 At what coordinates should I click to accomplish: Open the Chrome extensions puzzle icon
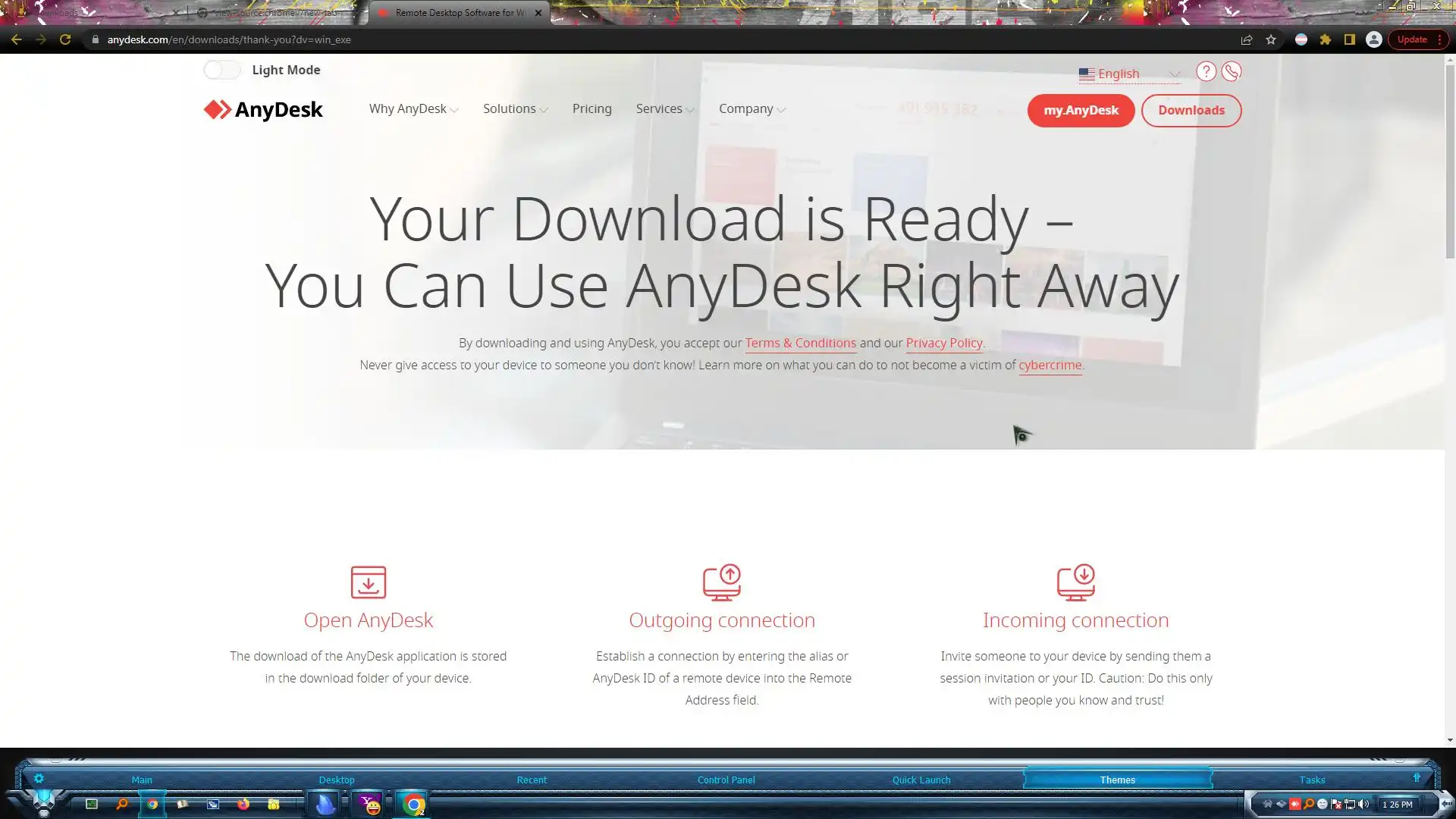[1325, 39]
